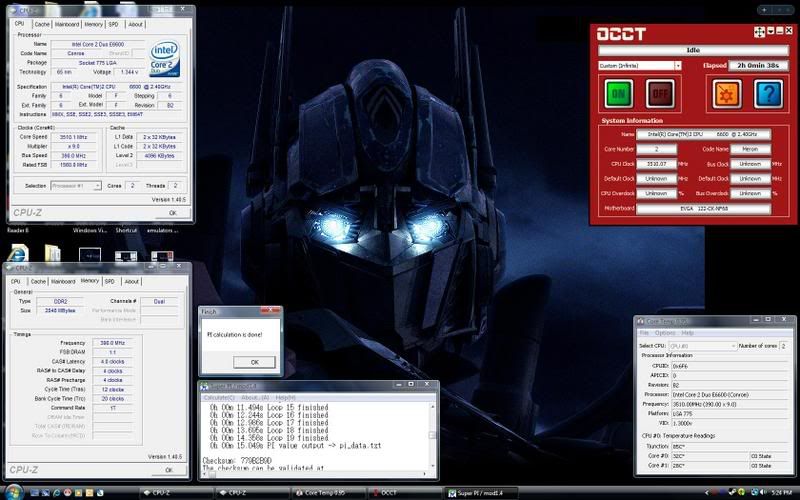Open SPD tab in lower CPU-Z window
The image size is (800, 500).
(x=110, y=282)
